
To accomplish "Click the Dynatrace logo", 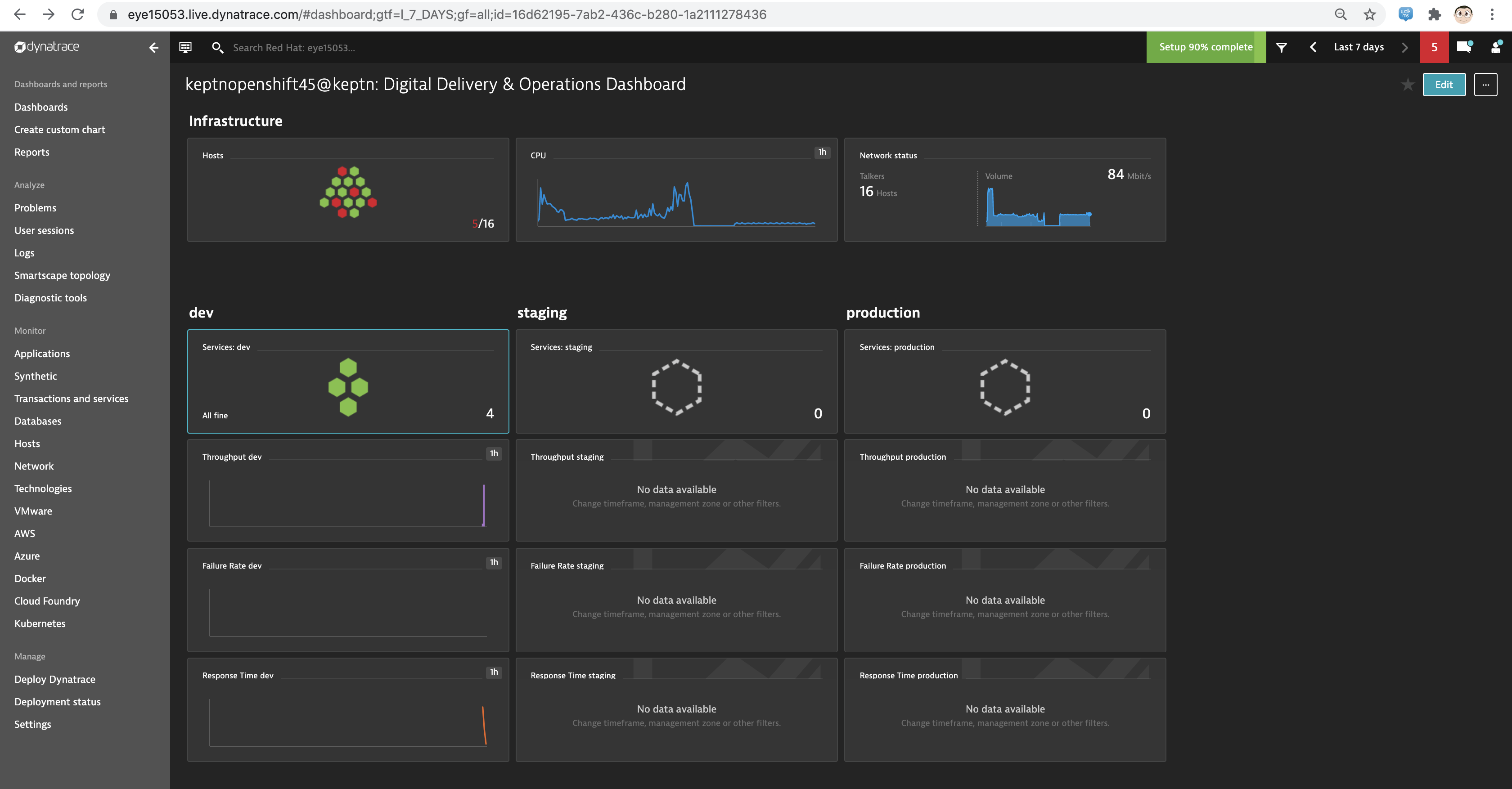I will [47, 47].
